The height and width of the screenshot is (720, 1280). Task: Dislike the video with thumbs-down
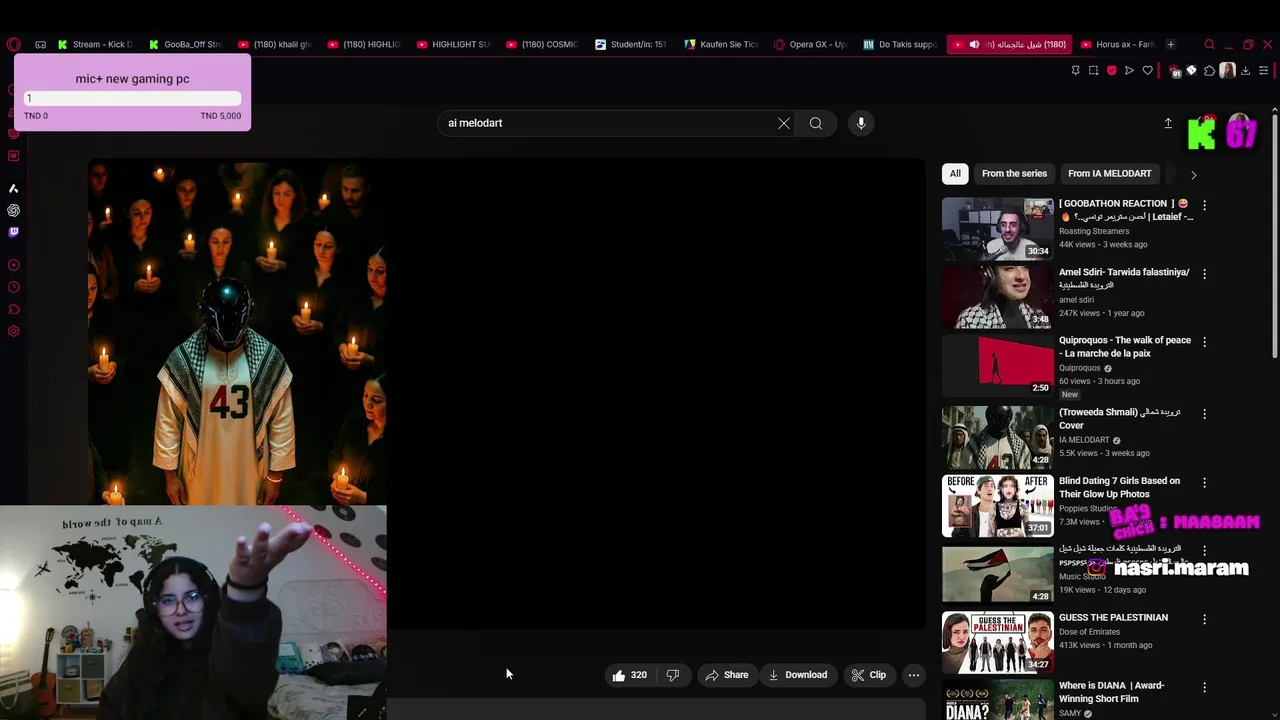673,675
